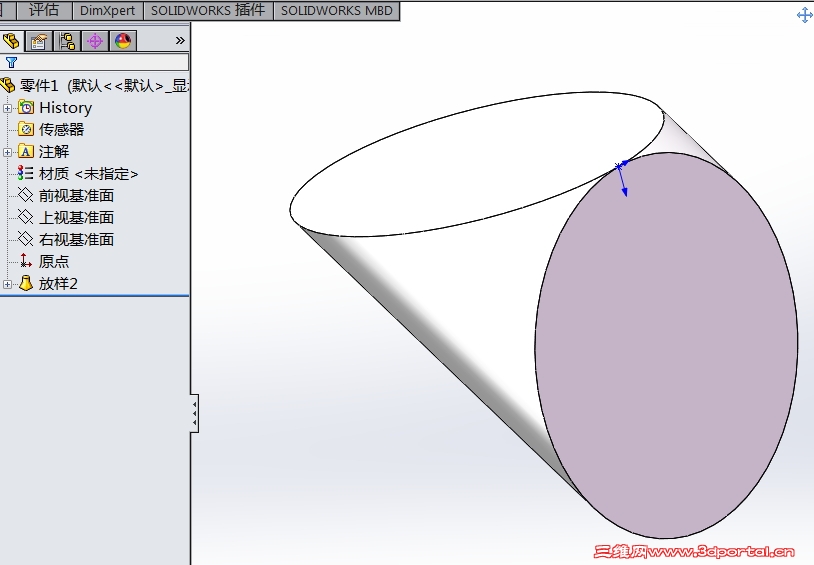
Task: Click the 注解 annotations icon
Action: click(26, 151)
